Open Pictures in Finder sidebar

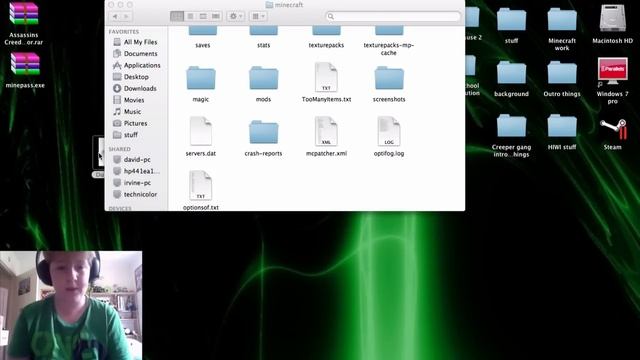pos(136,123)
